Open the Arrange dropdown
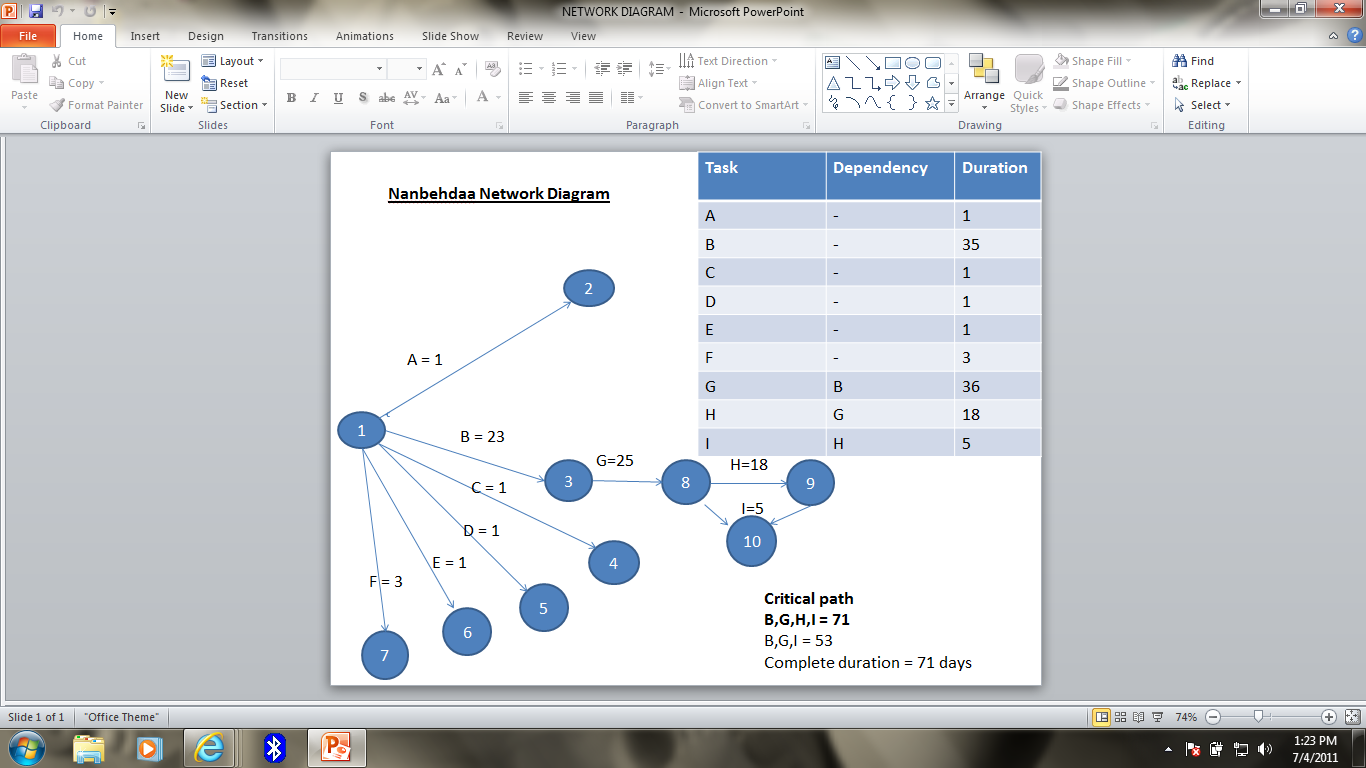1366x768 pixels. pyautogui.click(x=984, y=82)
